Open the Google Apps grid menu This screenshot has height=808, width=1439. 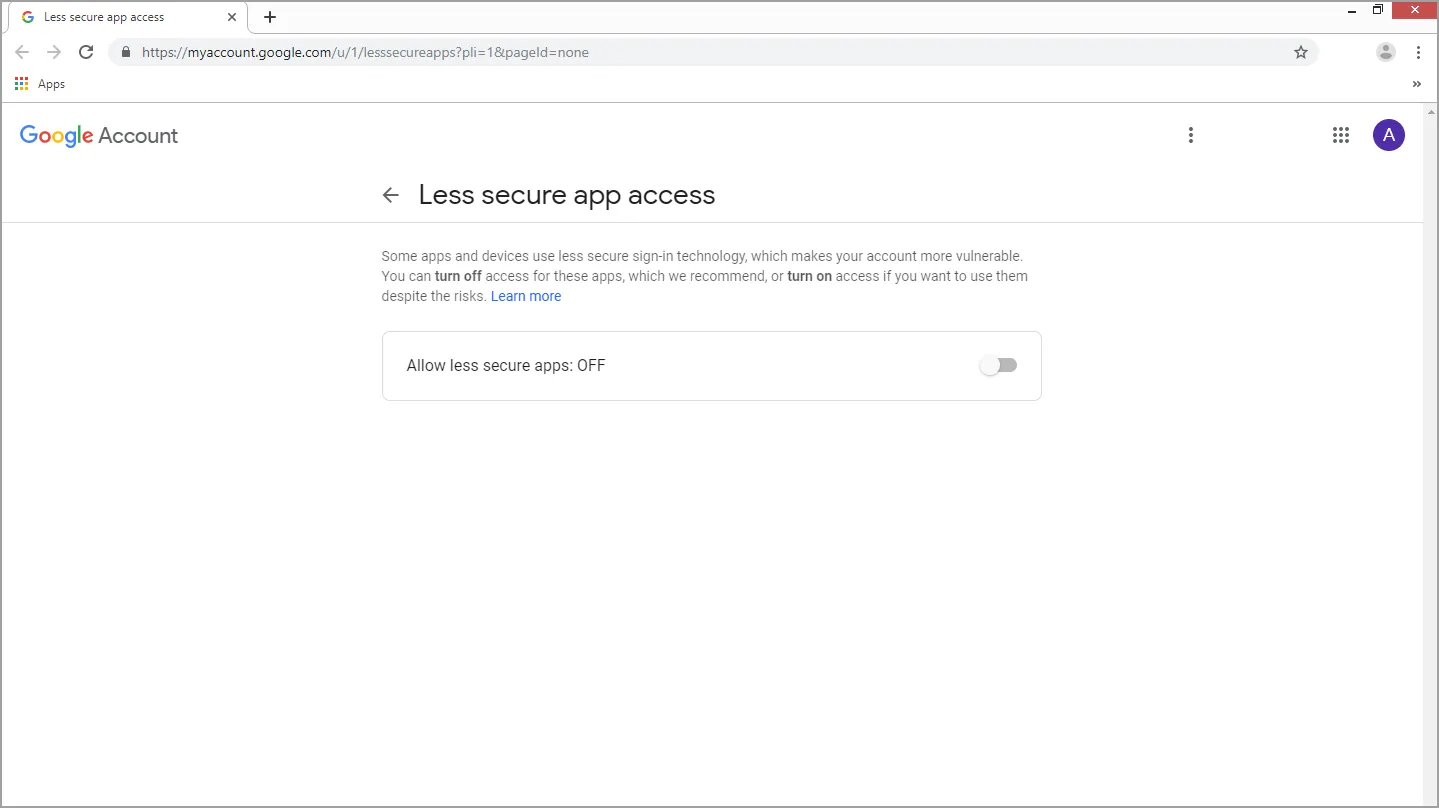1340,135
